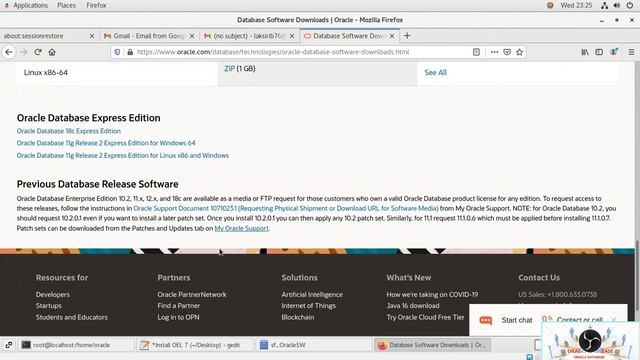Click Startups footer link
This screenshot has height=360, width=640.
click(49, 306)
